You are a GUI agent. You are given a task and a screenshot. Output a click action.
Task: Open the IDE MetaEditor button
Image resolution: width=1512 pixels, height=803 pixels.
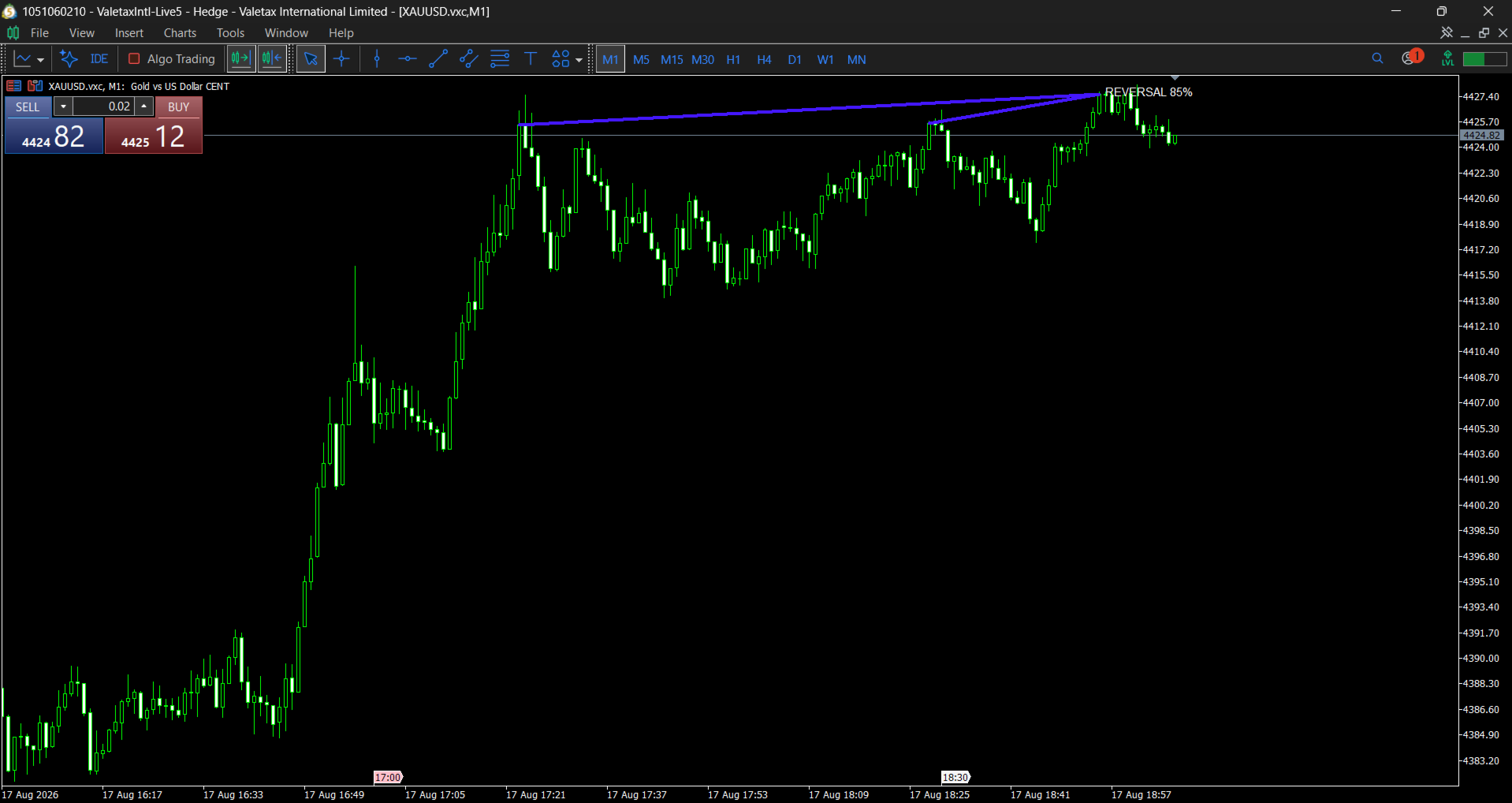pos(99,59)
